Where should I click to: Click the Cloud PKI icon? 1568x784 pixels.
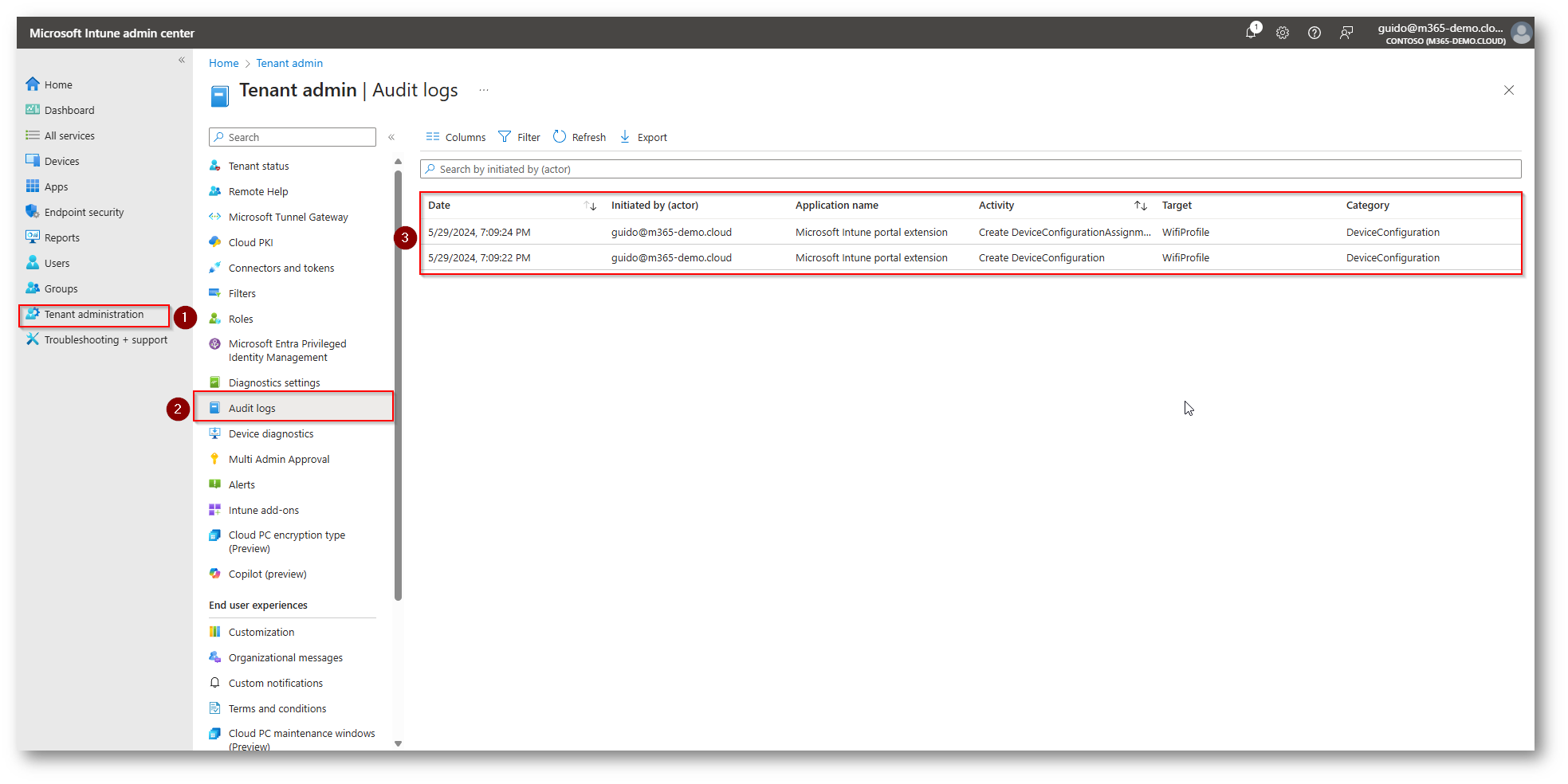[214, 242]
